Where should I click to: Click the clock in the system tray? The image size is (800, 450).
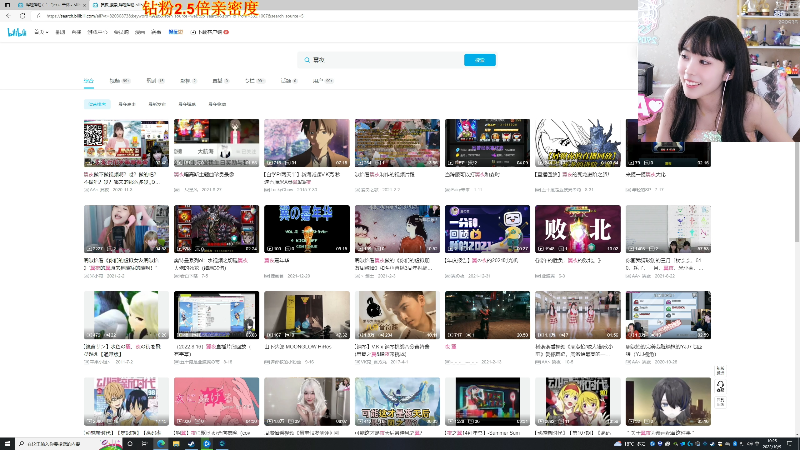tap(772, 444)
